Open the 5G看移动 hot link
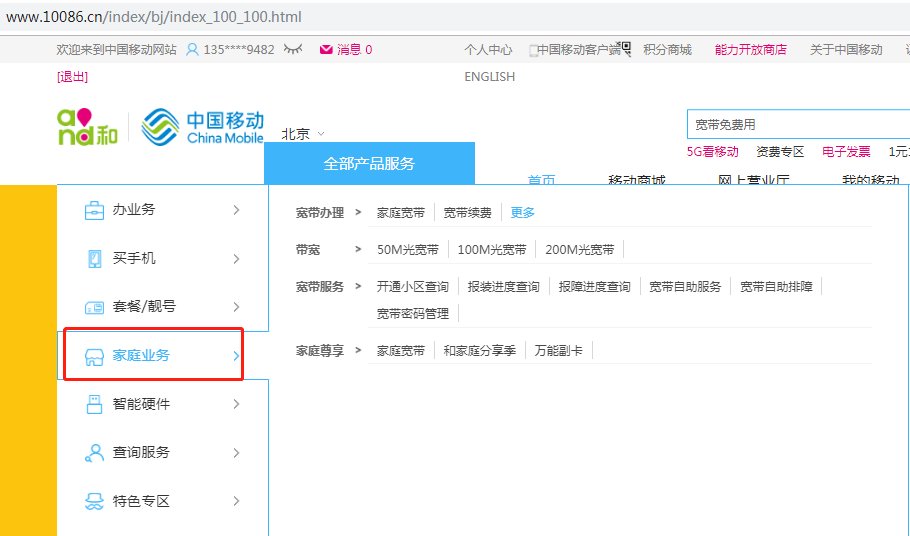This screenshot has height=536, width=910. [713, 152]
